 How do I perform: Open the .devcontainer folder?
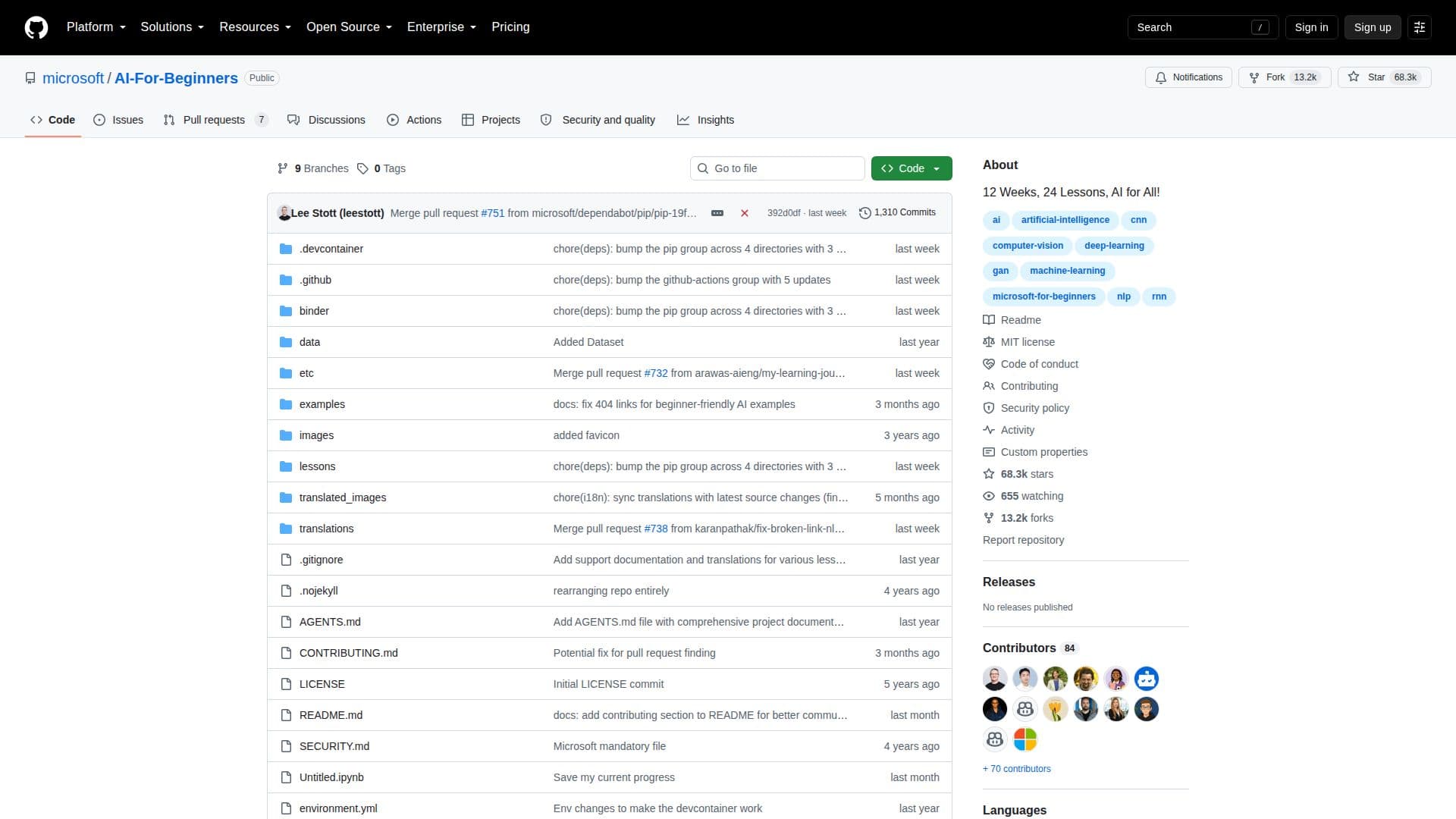coord(331,249)
